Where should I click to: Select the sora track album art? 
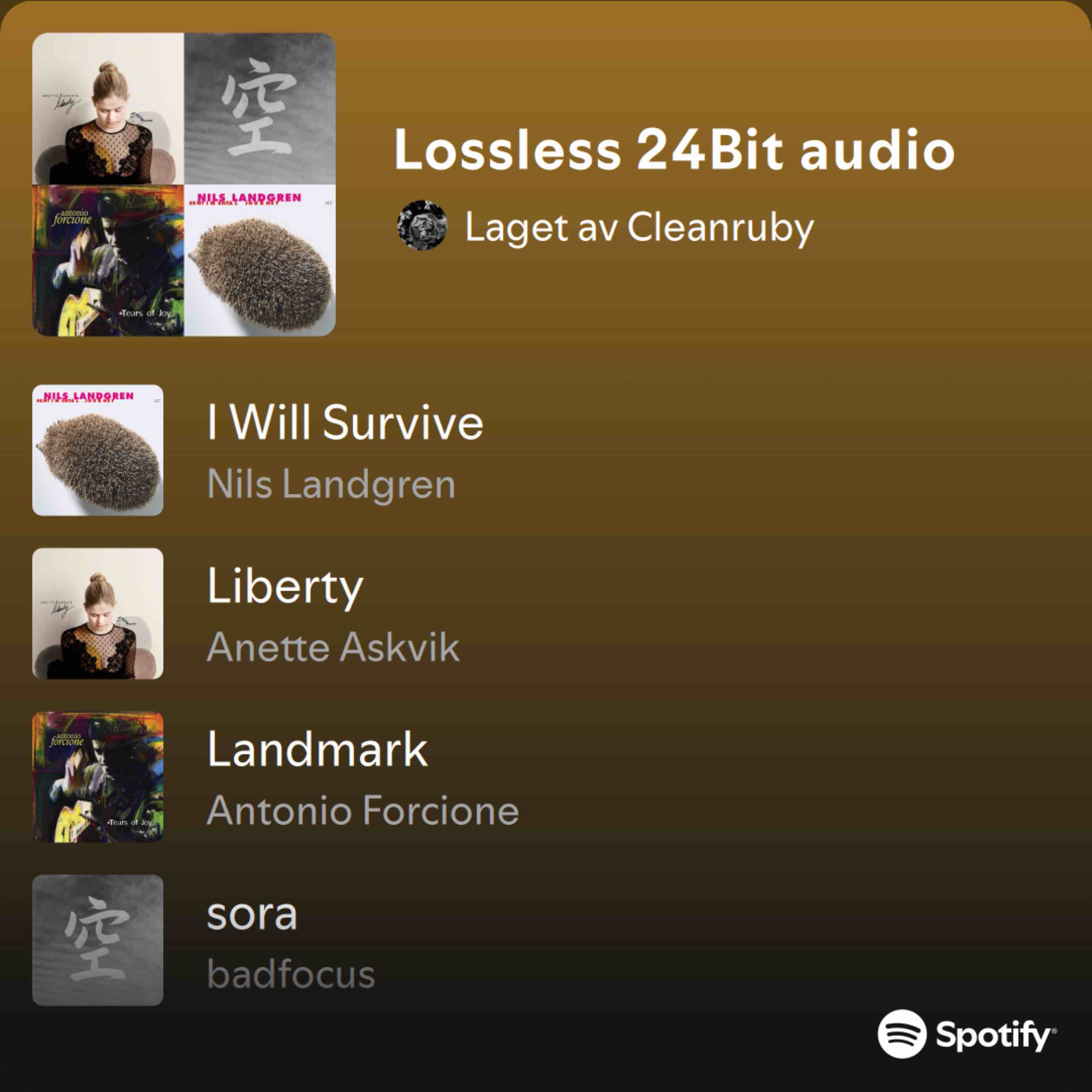pos(98,940)
